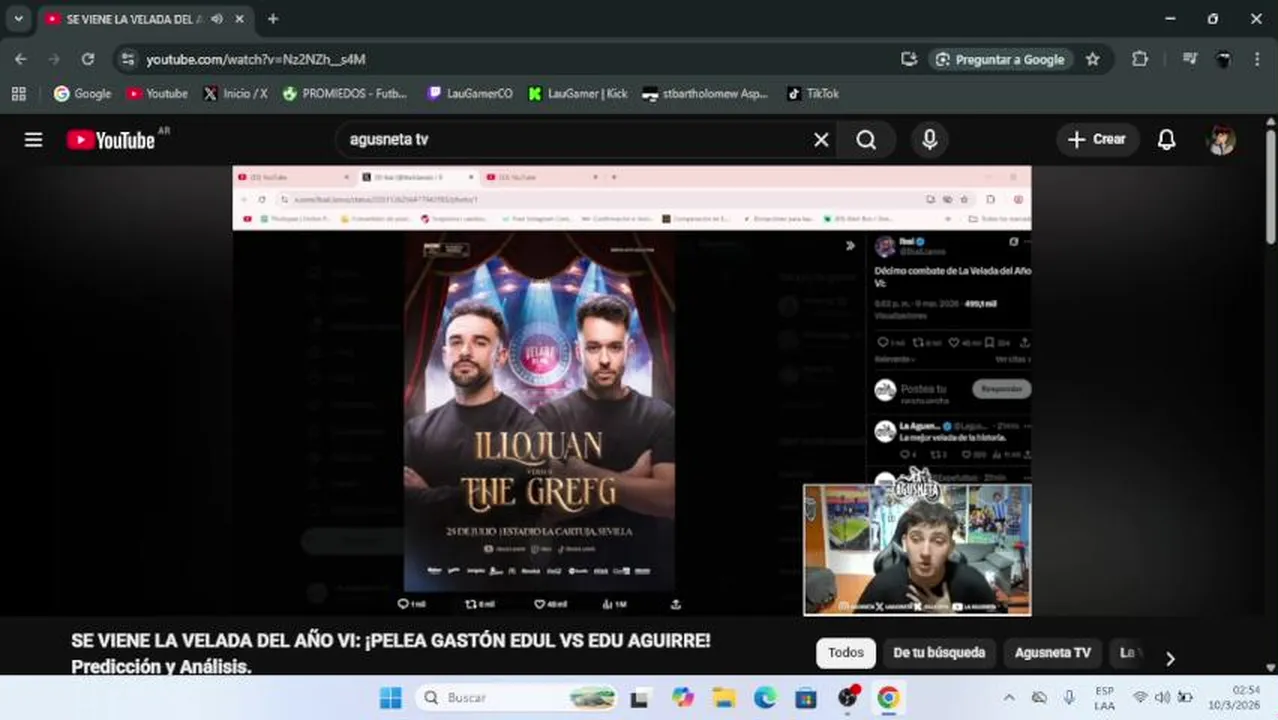Select the Agusneta TV chip
Screen dimensions: 1278x720
[x=1052, y=653]
